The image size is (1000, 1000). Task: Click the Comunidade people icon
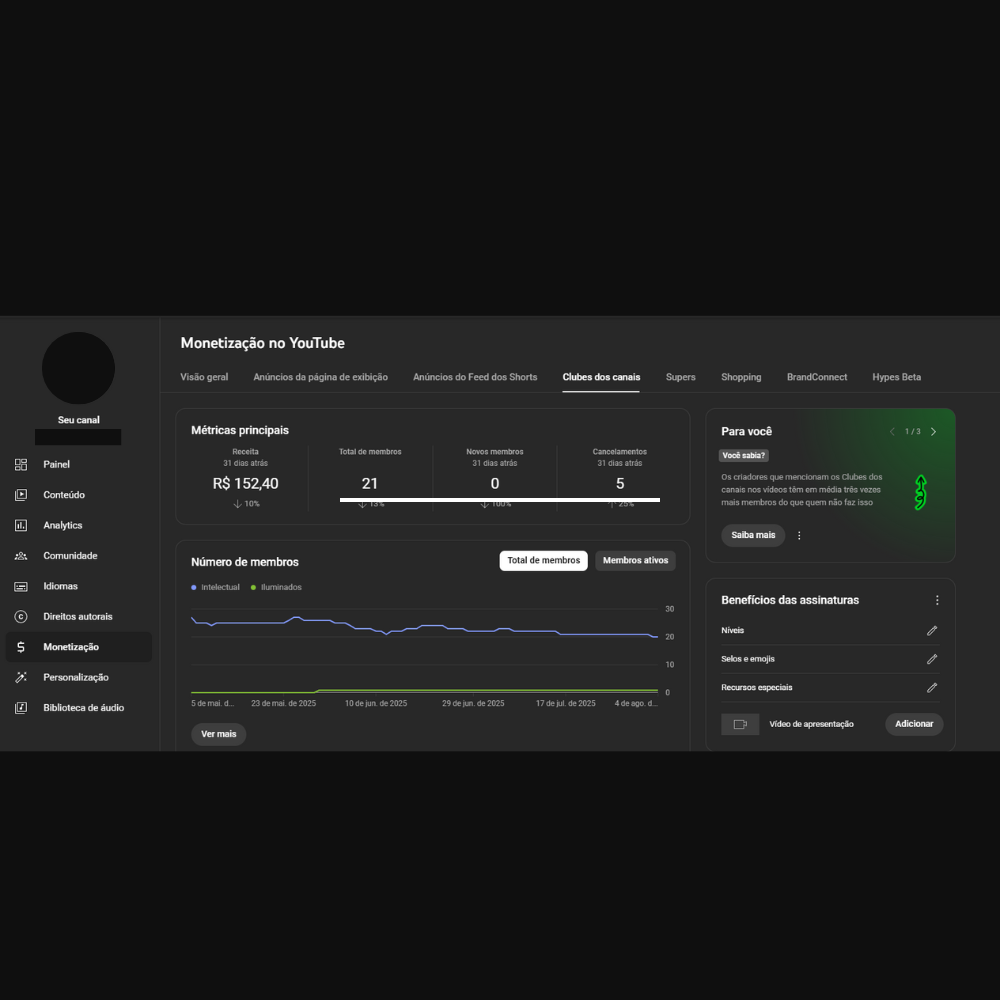coord(21,556)
